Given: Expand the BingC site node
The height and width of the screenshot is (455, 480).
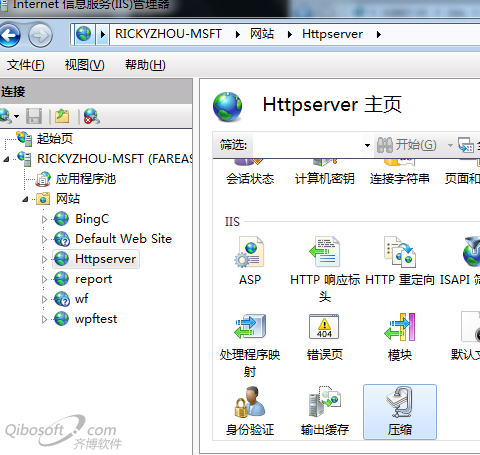Looking at the screenshot, I should (44, 219).
